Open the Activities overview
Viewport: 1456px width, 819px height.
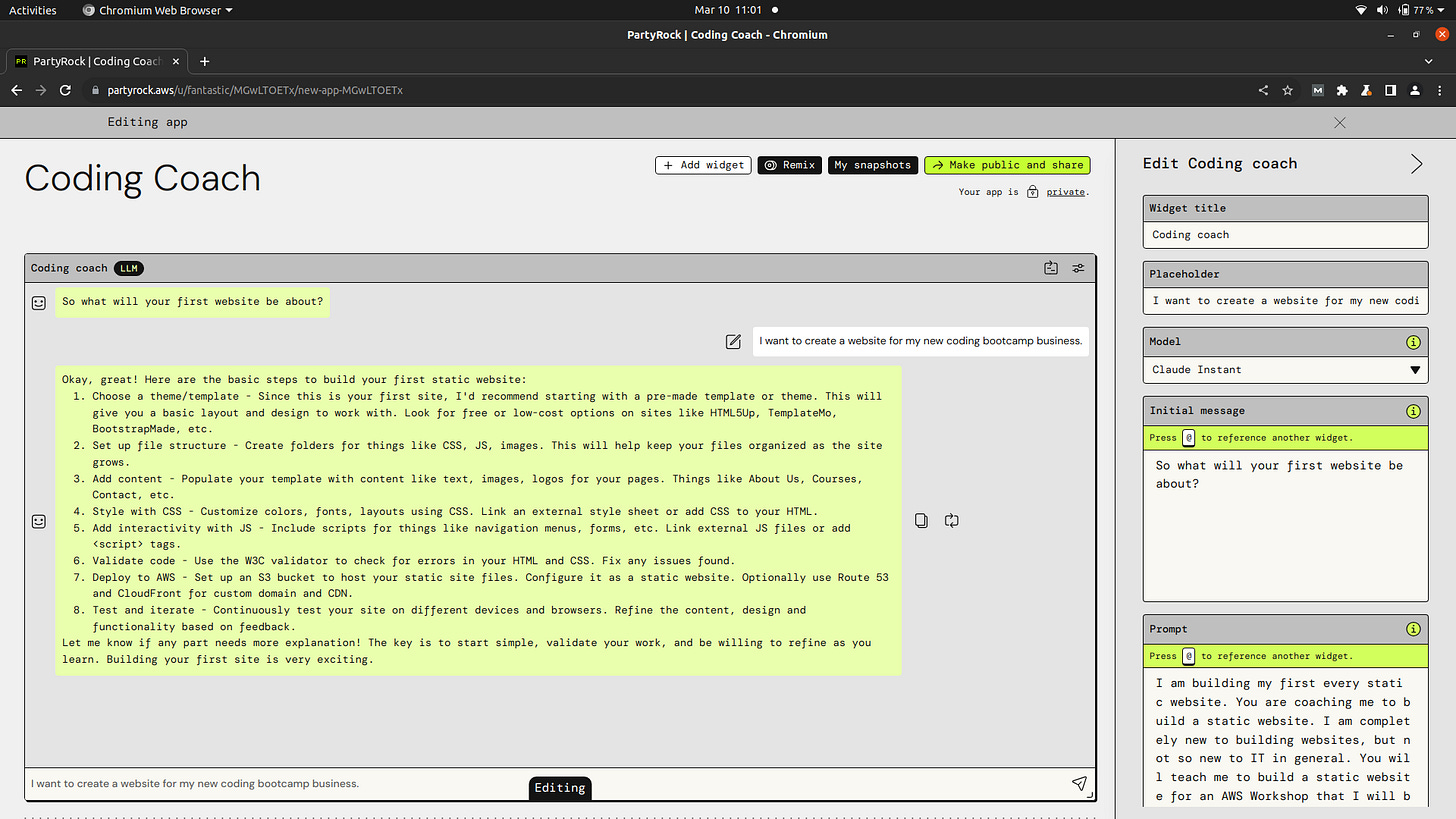click(33, 10)
